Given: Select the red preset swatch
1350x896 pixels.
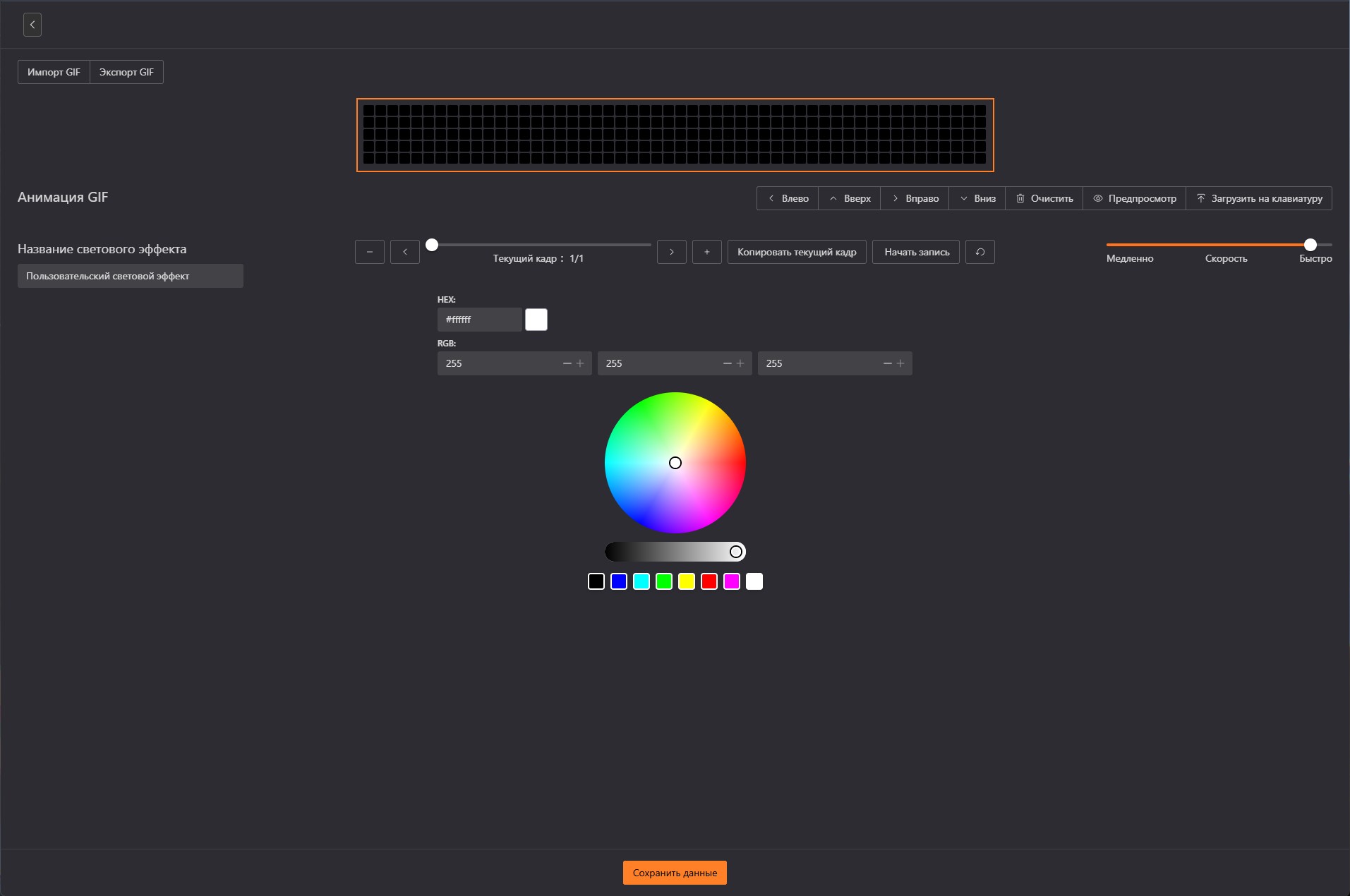Looking at the screenshot, I should (709, 581).
